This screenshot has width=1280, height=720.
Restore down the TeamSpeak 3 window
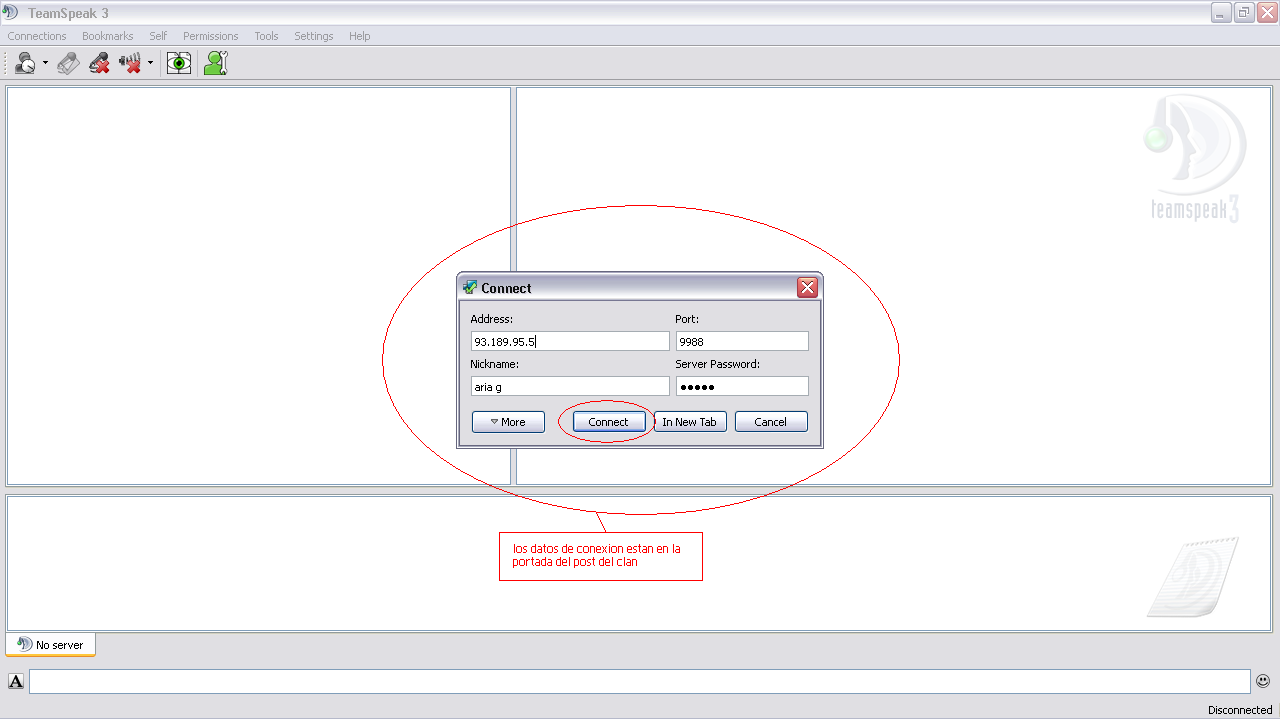point(1244,12)
